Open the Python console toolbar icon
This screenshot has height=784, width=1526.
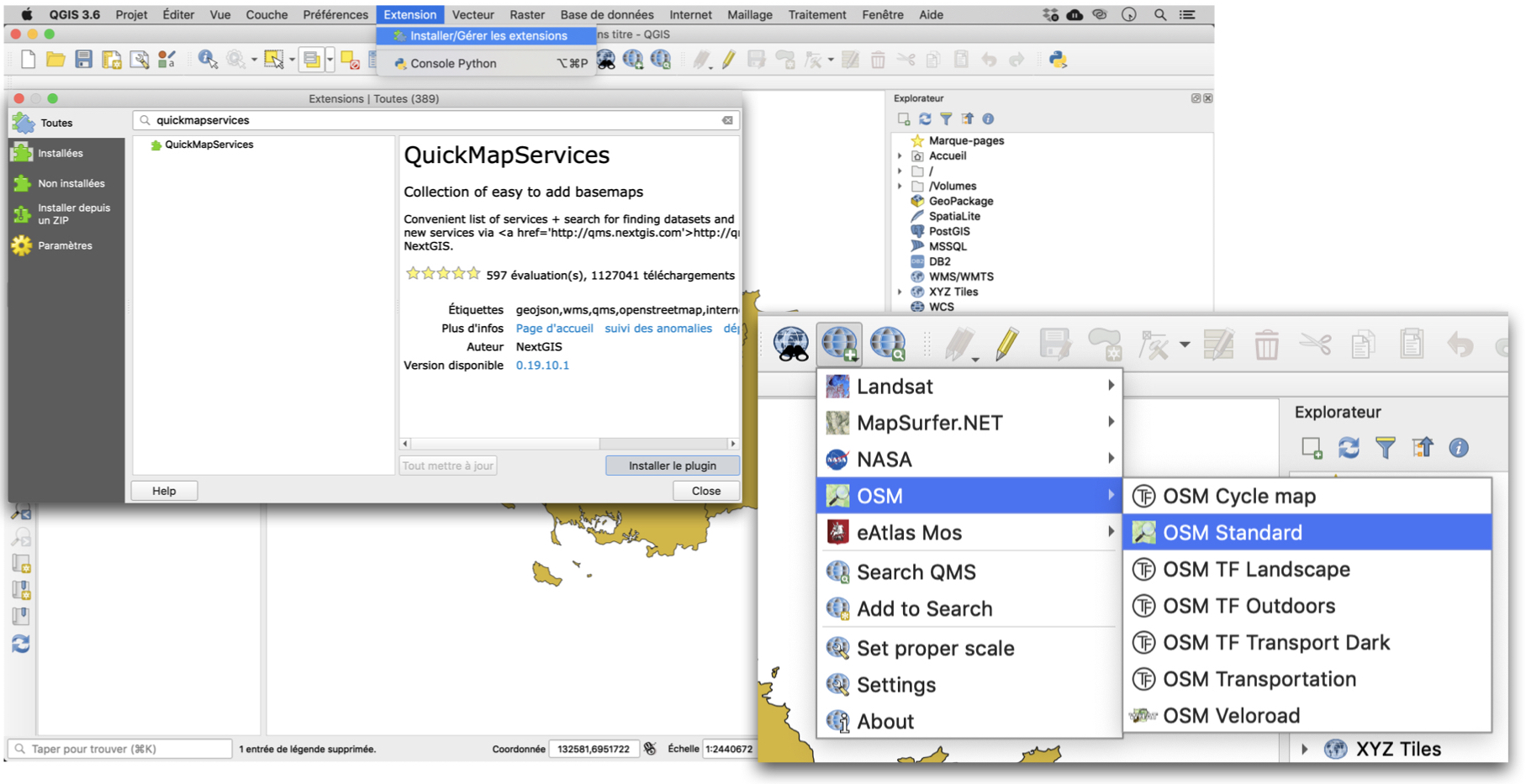(x=1058, y=60)
